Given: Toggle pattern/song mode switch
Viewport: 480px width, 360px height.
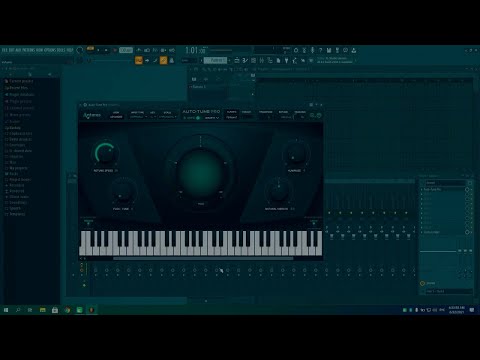Looking at the screenshot, I should [x=90, y=50].
